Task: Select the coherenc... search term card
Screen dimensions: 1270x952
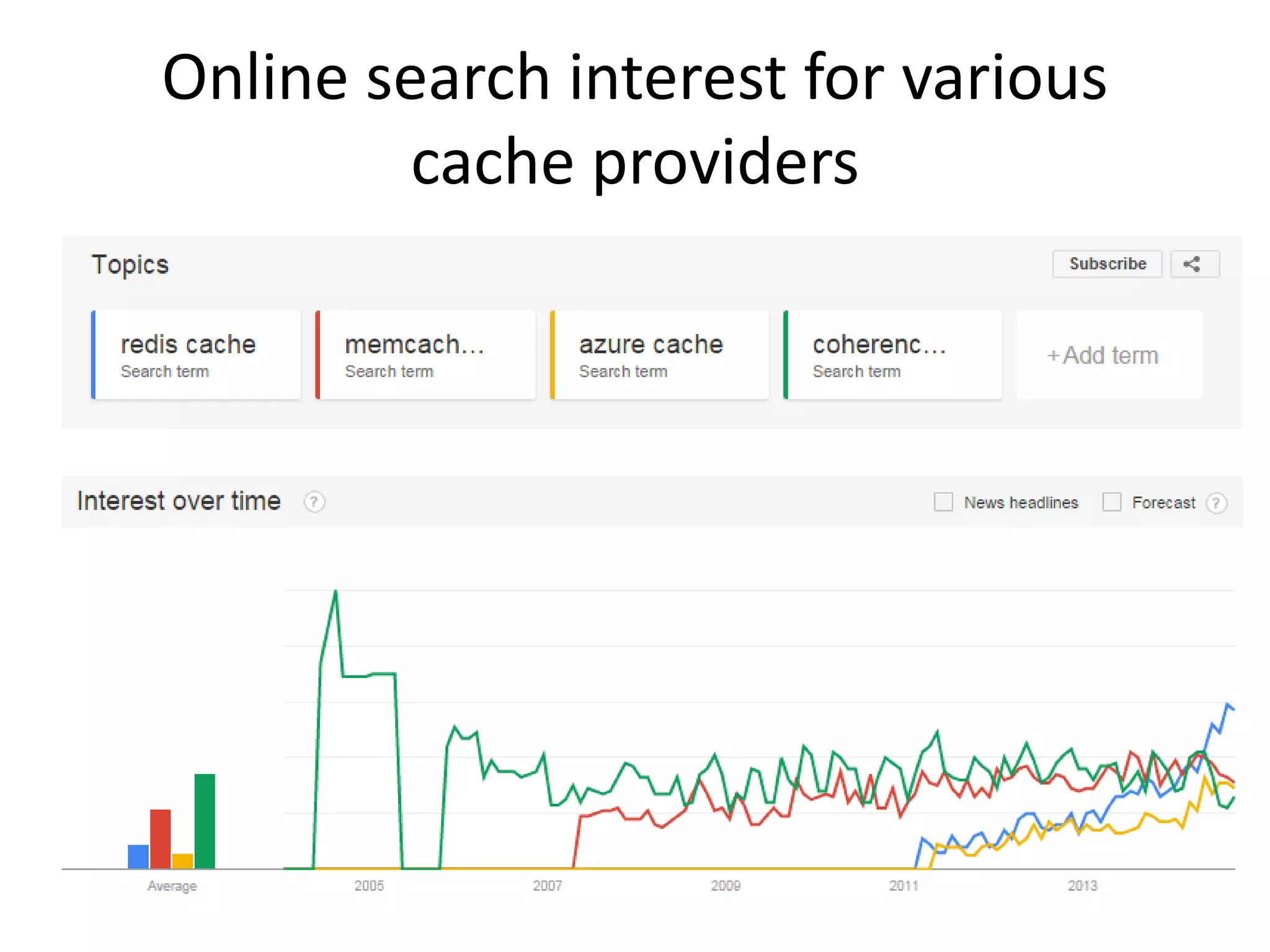Action: click(x=893, y=355)
